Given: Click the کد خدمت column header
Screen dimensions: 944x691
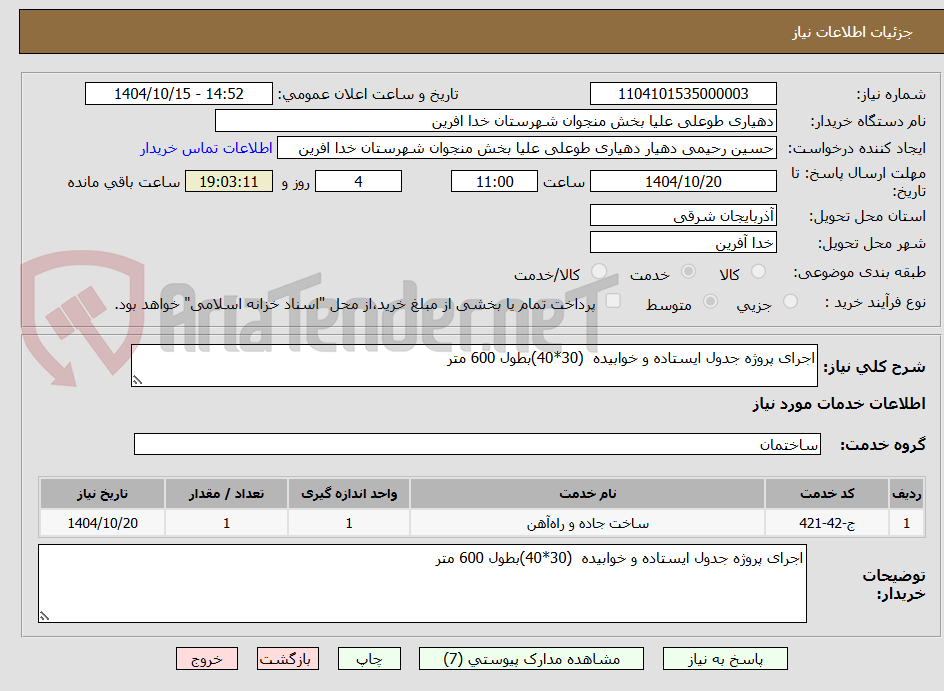Looking at the screenshot, I should pos(827,494).
